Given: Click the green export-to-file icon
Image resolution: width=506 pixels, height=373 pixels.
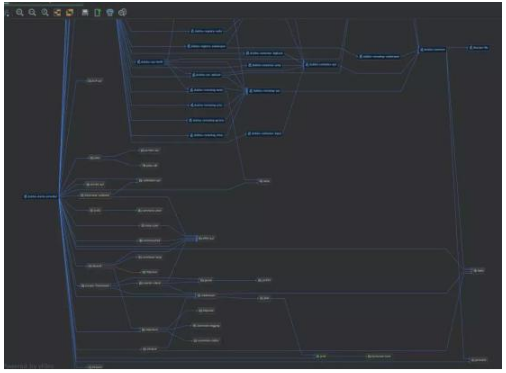Looking at the screenshot, I should click(97, 13).
